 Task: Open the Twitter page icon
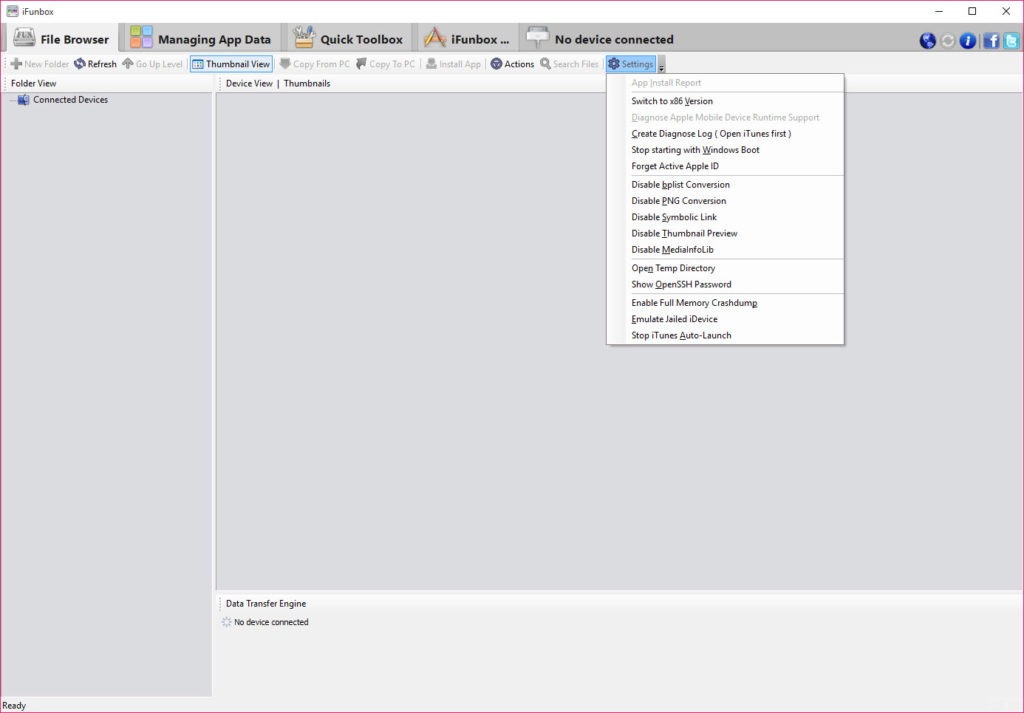pyautogui.click(x=1011, y=40)
